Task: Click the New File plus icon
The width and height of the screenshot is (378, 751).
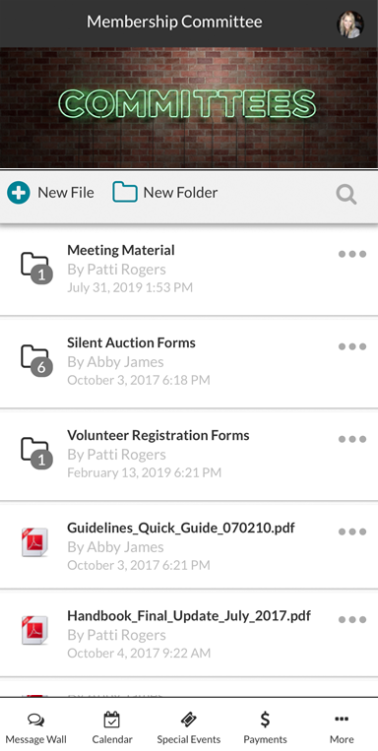Action: (19, 193)
